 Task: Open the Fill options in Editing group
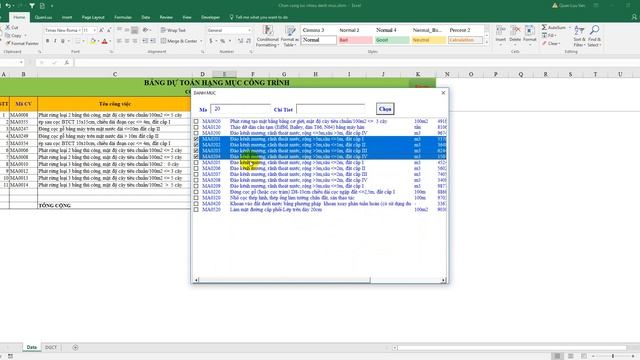pos(548,36)
